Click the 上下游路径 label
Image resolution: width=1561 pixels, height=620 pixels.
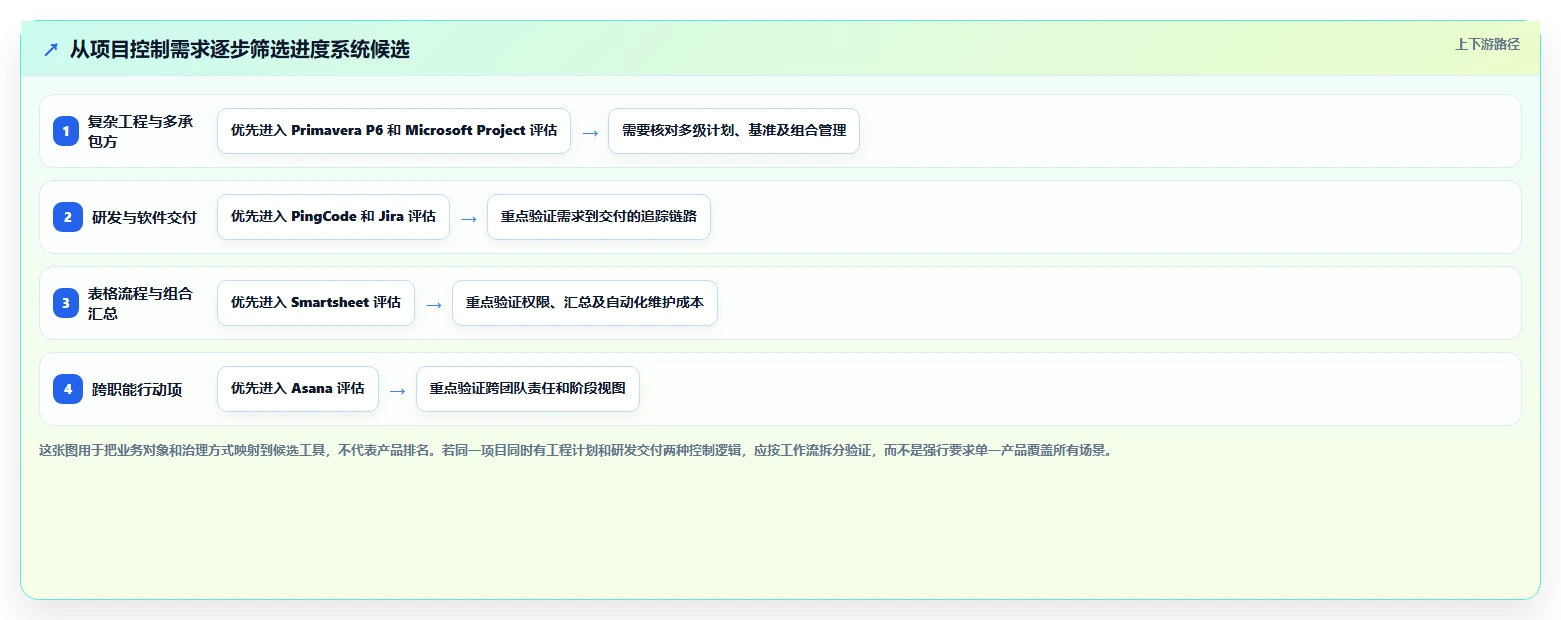point(1487,44)
